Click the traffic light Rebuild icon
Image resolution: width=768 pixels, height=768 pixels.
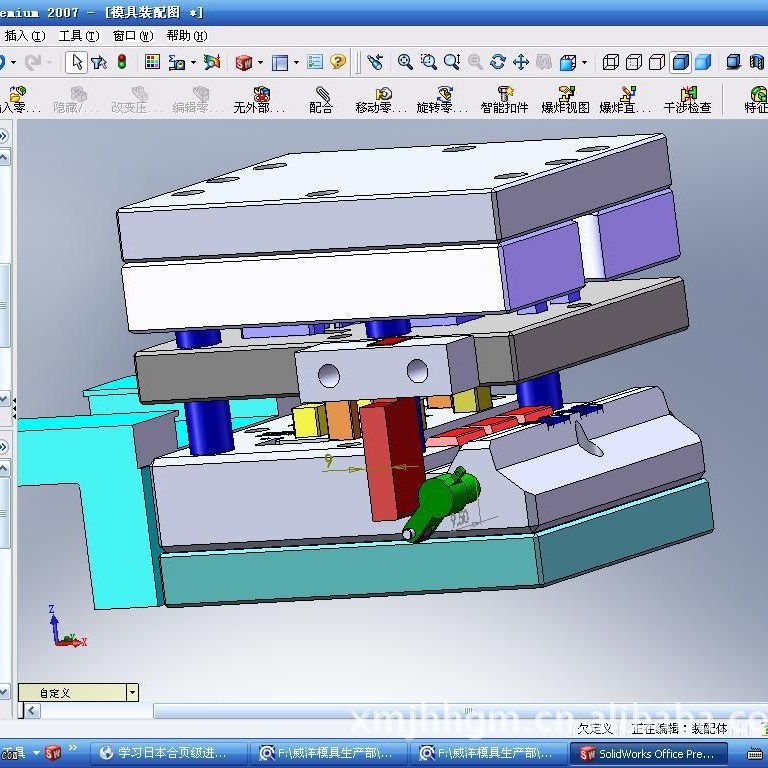click(122, 62)
